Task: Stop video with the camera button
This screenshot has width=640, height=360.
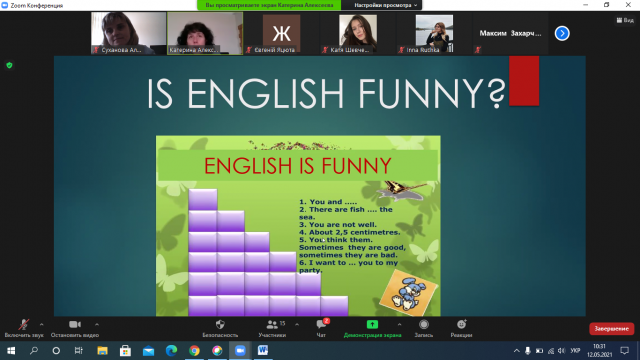Action: 75,328
